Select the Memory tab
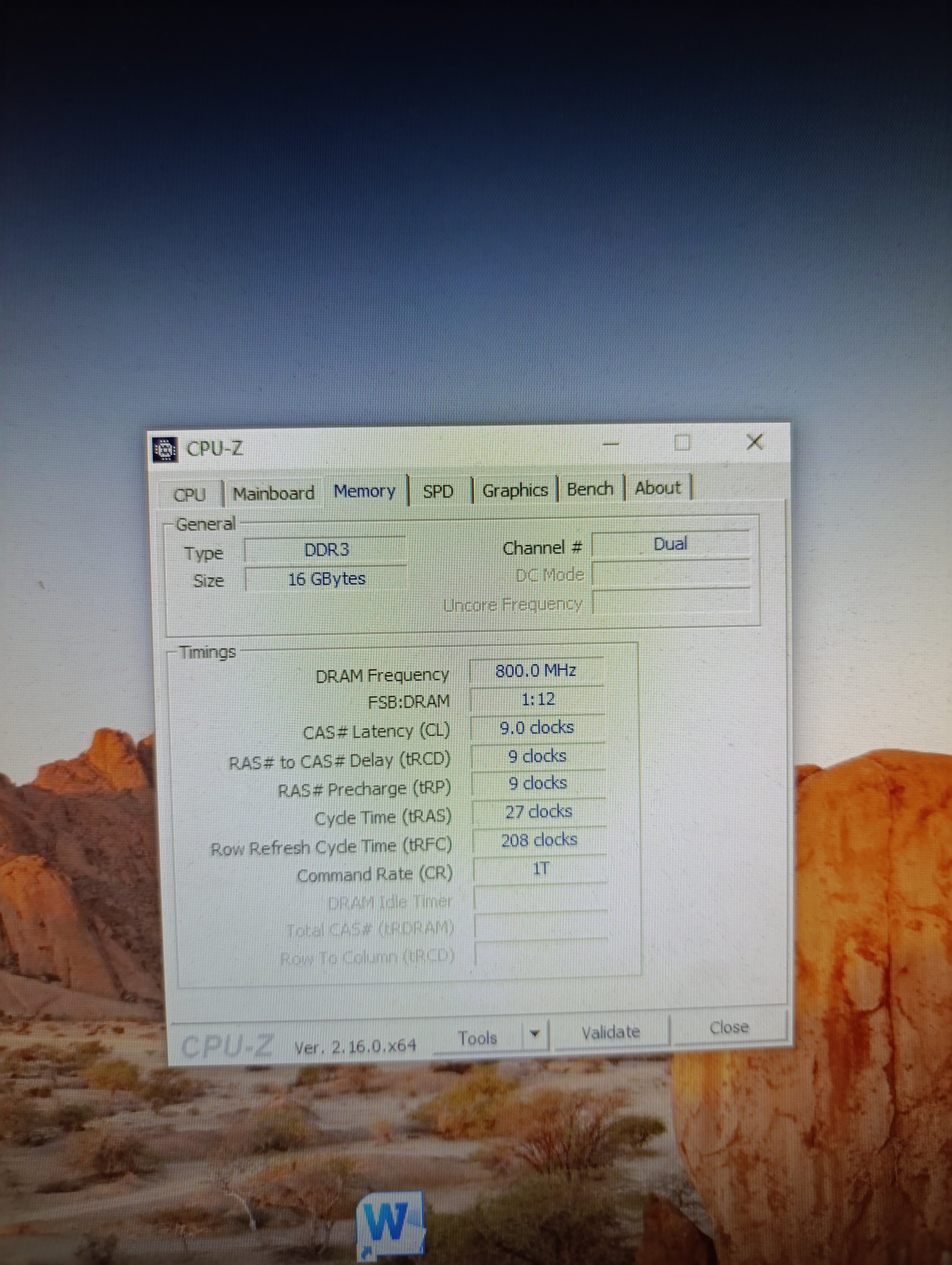Image resolution: width=952 pixels, height=1265 pixels. click(x=364, y=491)
